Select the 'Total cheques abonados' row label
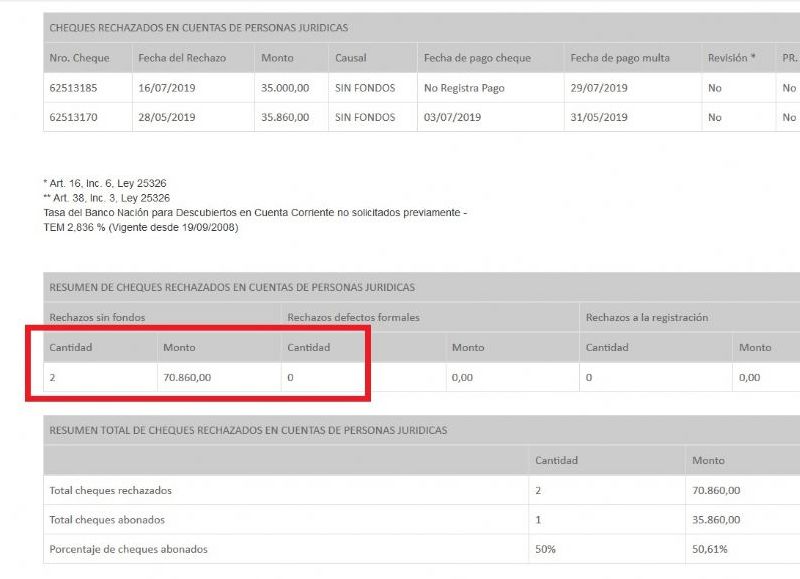 [107, 520]
